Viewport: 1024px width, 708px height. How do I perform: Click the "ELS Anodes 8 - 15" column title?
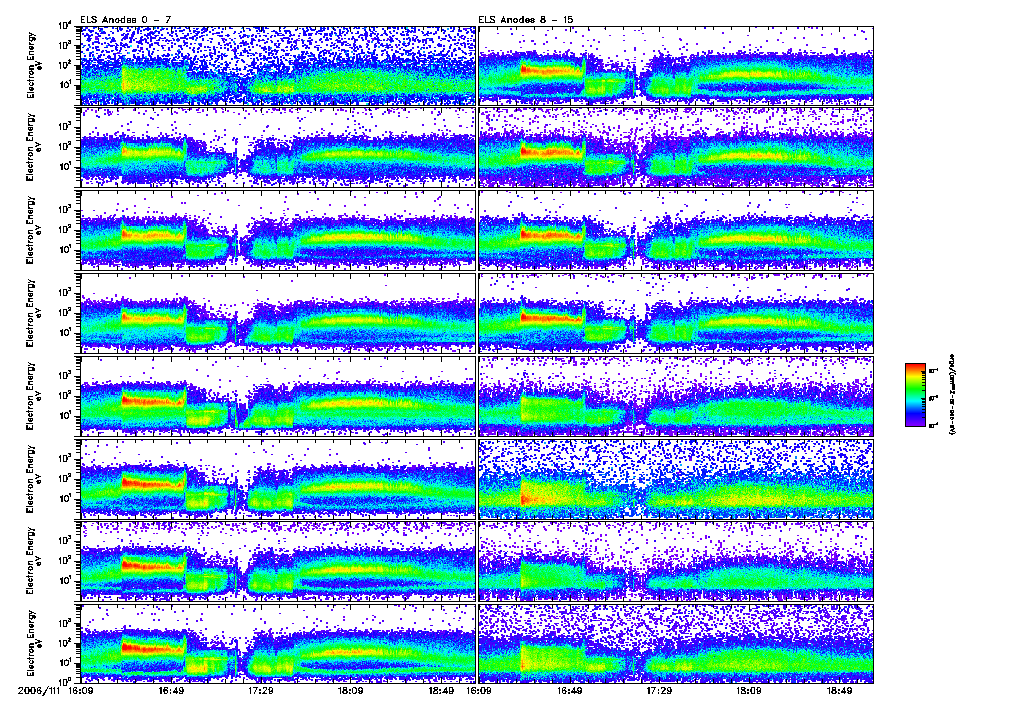(526, 20)
